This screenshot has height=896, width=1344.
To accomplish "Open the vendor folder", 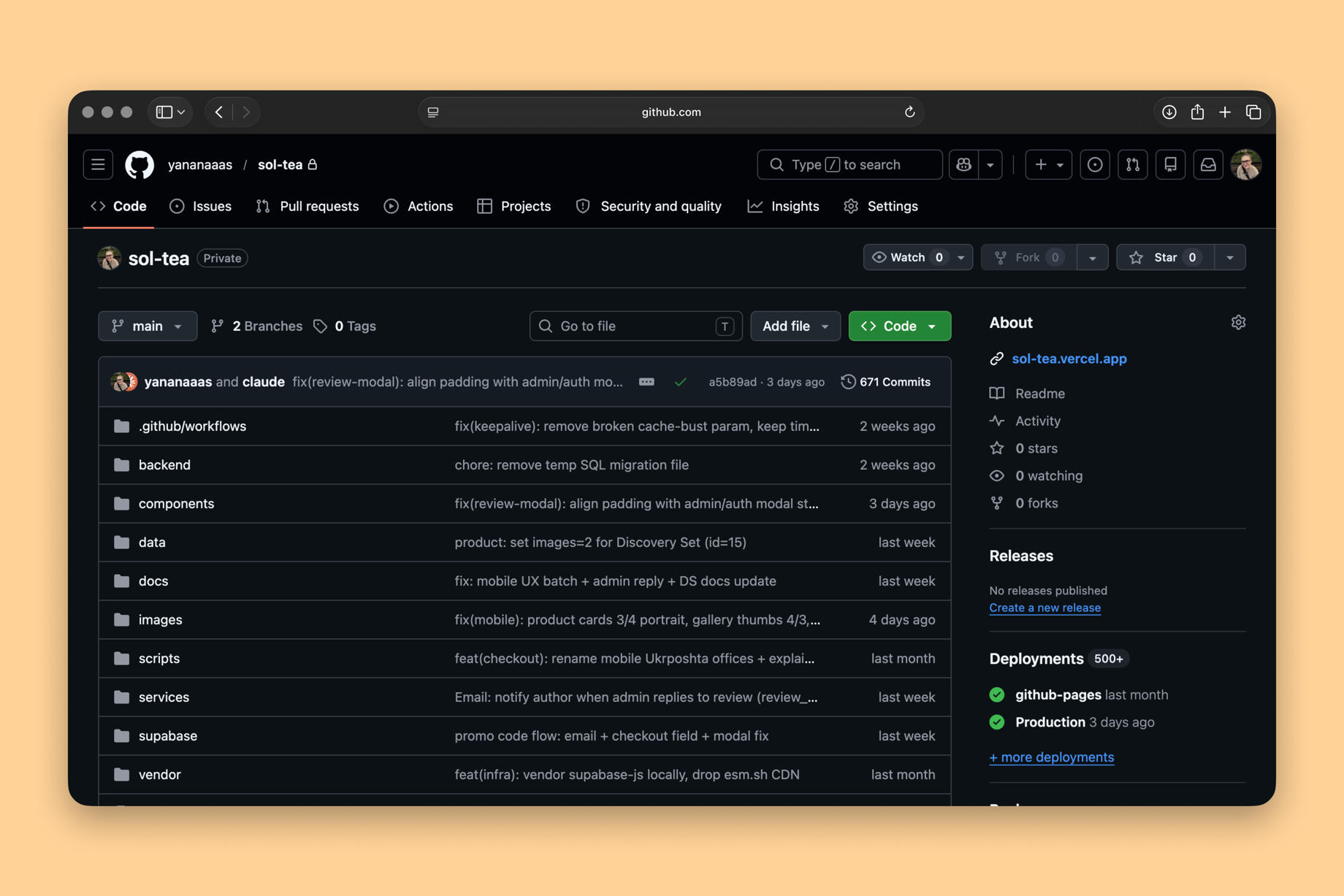I will pos(160,774).
